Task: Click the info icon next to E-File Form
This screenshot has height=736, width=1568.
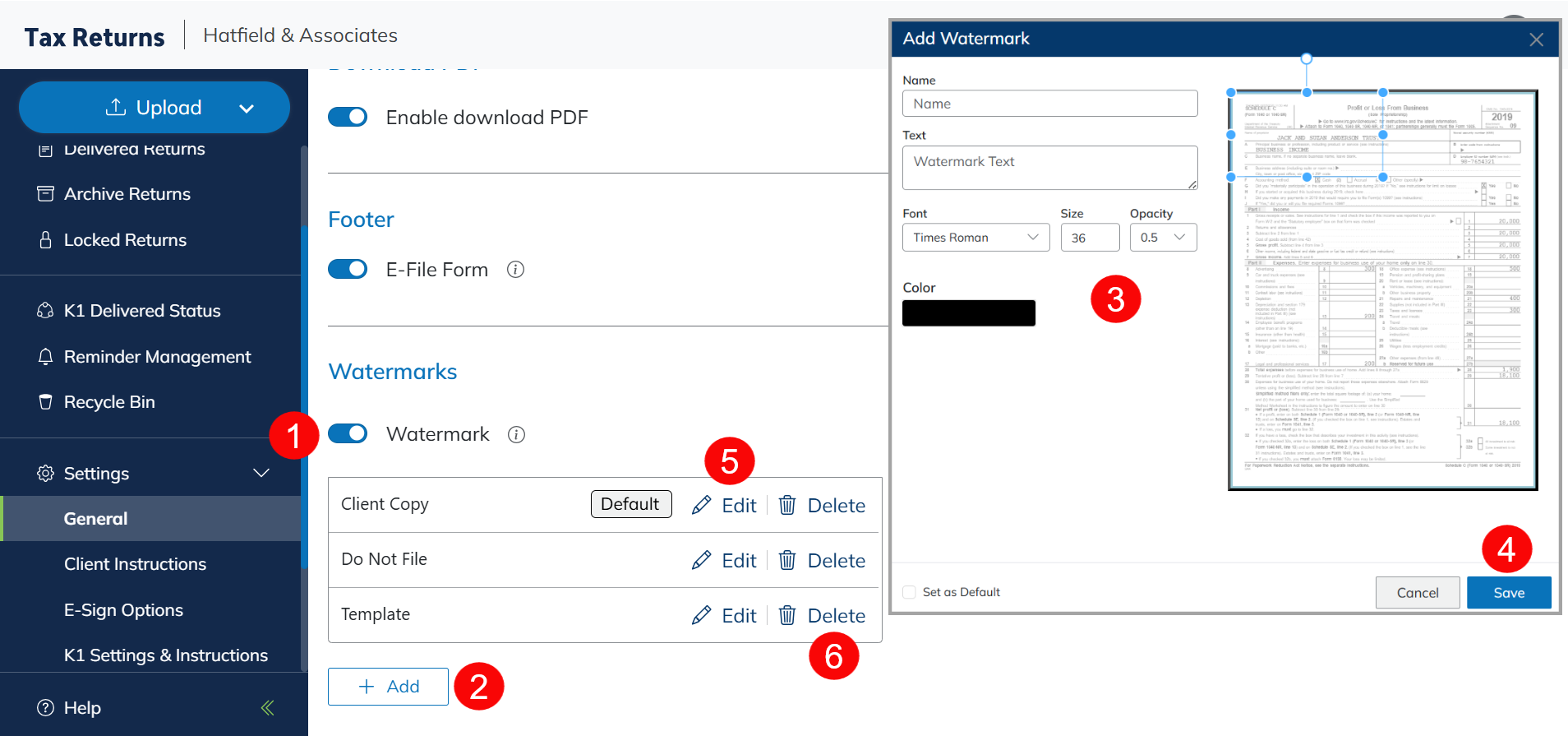Action: coord(515,270)
